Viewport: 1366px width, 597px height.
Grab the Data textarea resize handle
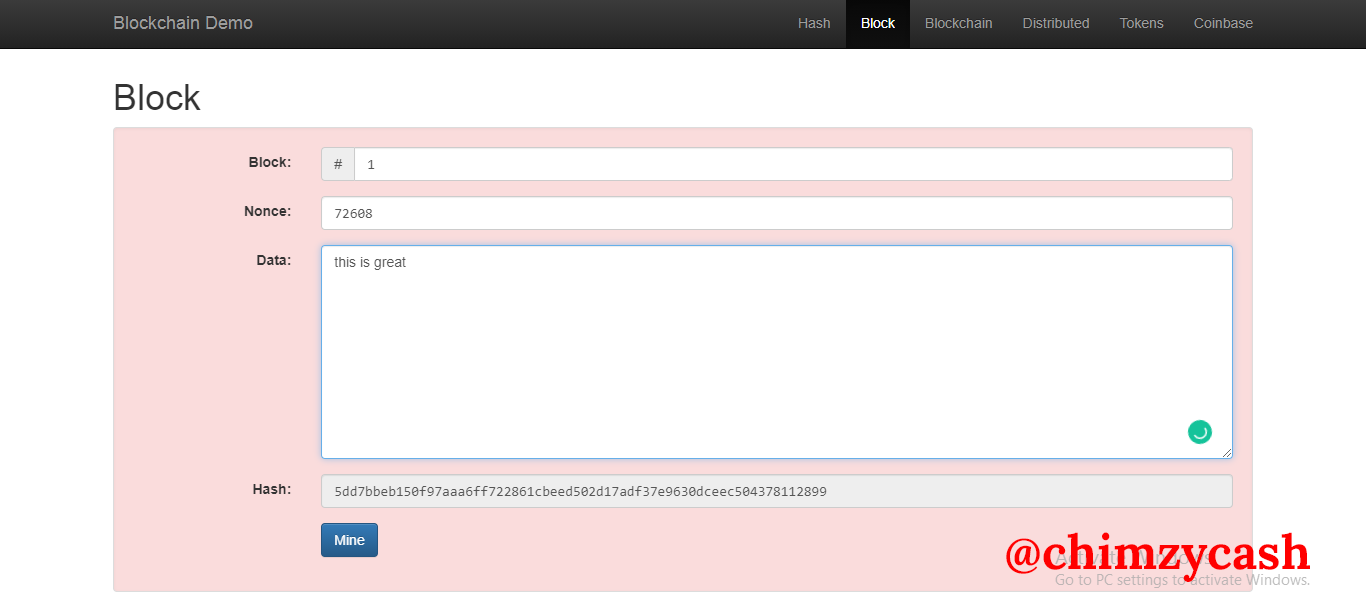click(1226, 452)
